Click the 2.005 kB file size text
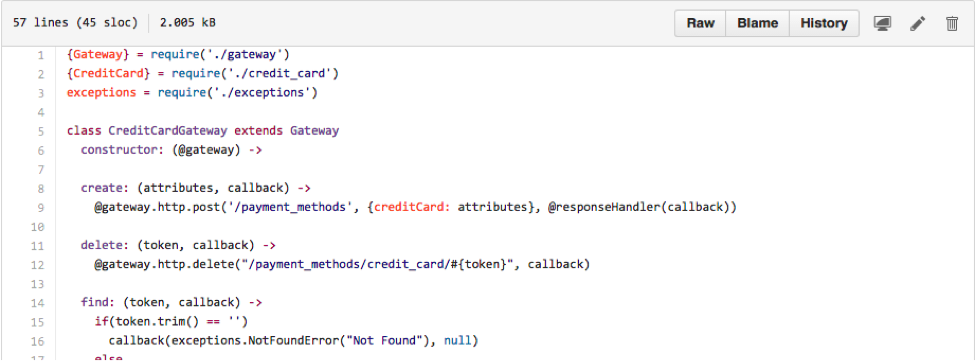 (x=188, y=23)
